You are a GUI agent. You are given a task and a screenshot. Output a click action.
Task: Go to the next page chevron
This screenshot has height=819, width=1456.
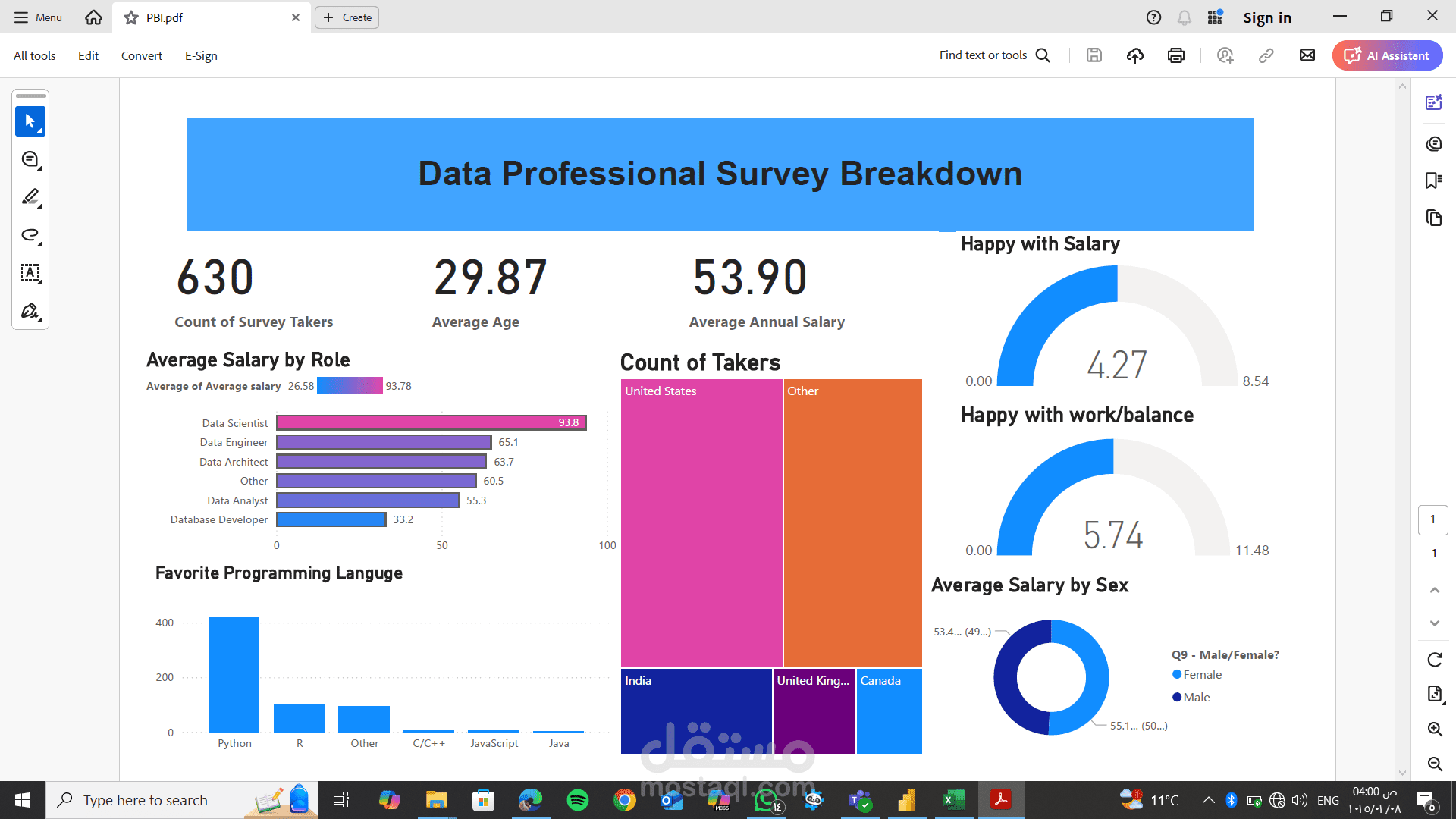coord(1435,623)
